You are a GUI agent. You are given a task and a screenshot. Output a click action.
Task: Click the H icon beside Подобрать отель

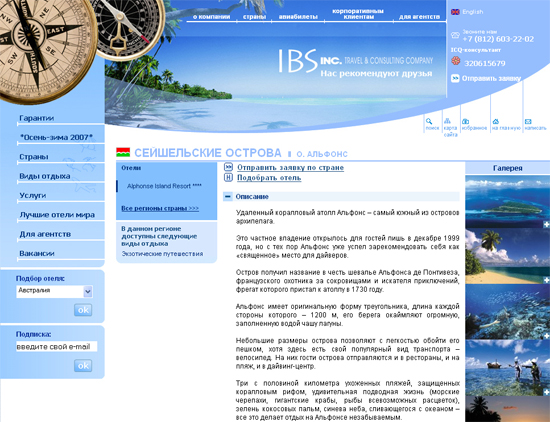coord(228,177)
